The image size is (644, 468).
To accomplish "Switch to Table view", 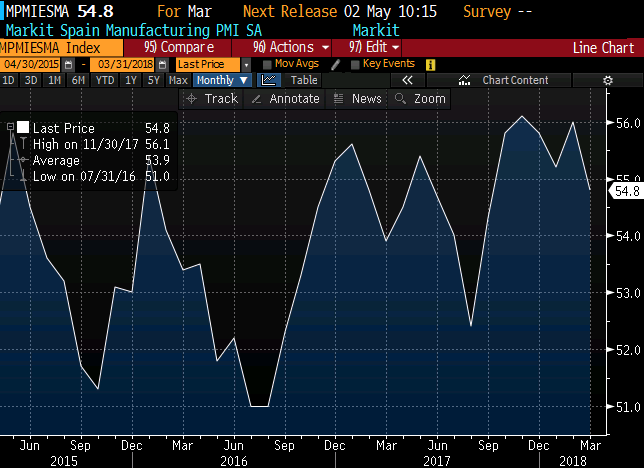I will [x=304, y=80].
